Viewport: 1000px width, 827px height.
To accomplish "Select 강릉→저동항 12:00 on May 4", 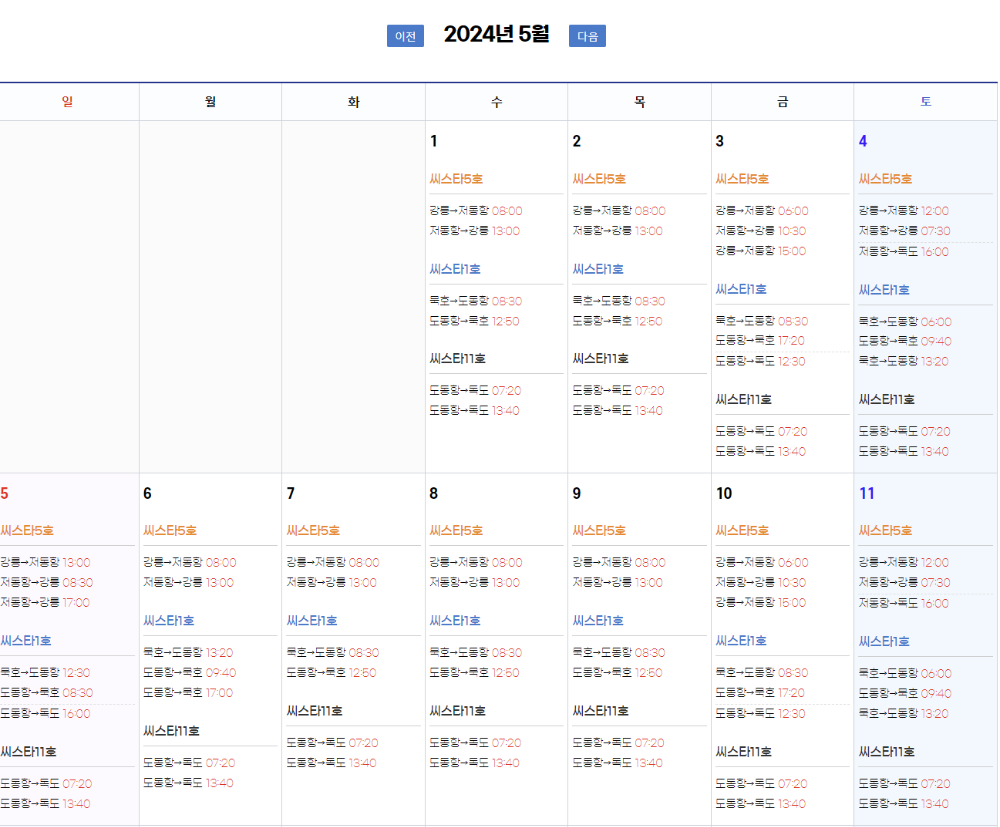I will coord(904,210).
